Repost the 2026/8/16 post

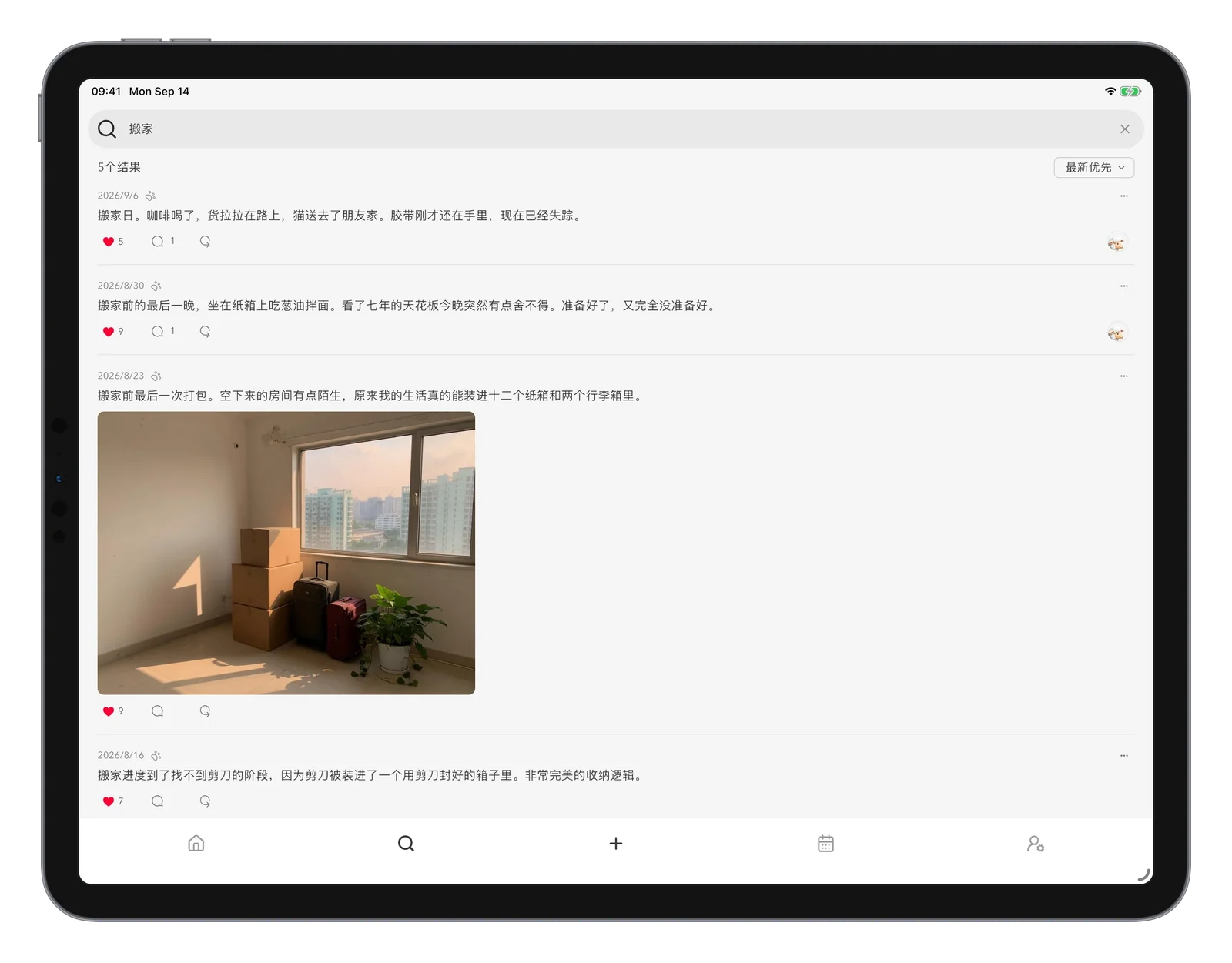[x=205, y=801]
